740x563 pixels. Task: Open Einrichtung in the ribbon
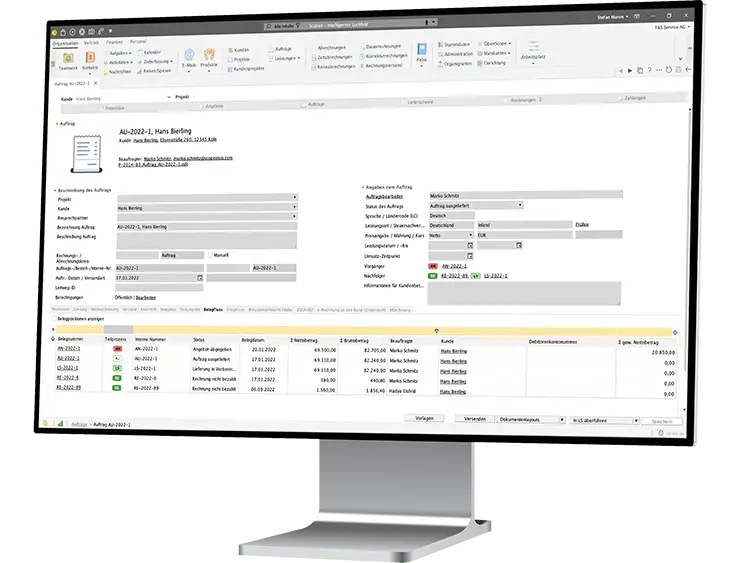pyautogui.click(x=491, y=63)
